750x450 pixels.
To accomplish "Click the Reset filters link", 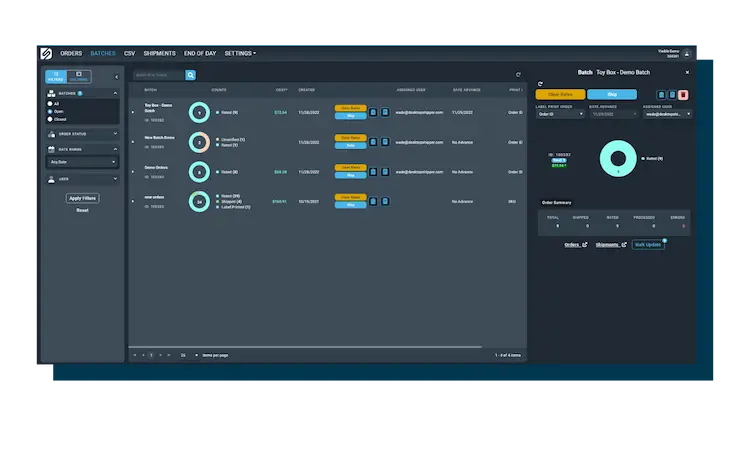I will [x=82, y=210].
